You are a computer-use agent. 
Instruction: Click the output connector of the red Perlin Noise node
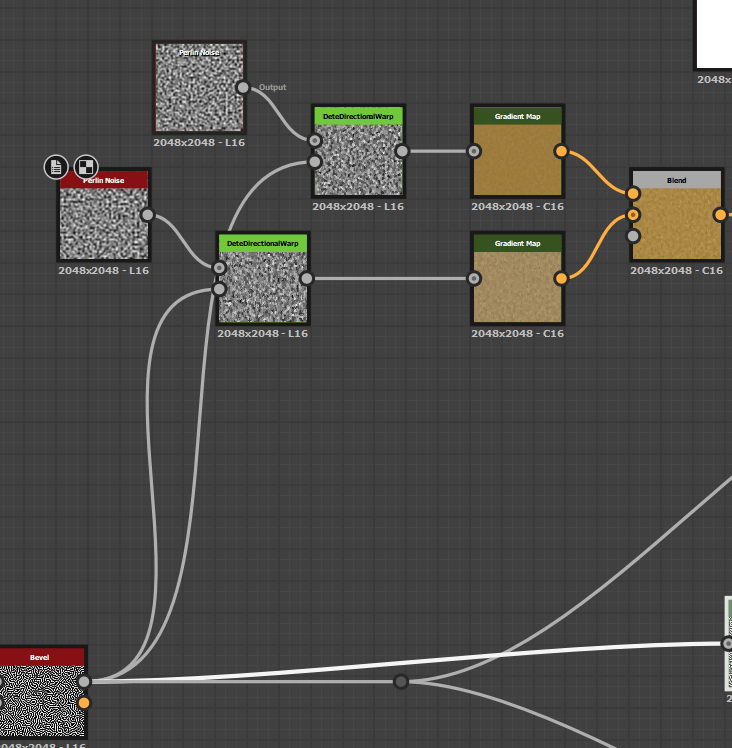point(148,215)
